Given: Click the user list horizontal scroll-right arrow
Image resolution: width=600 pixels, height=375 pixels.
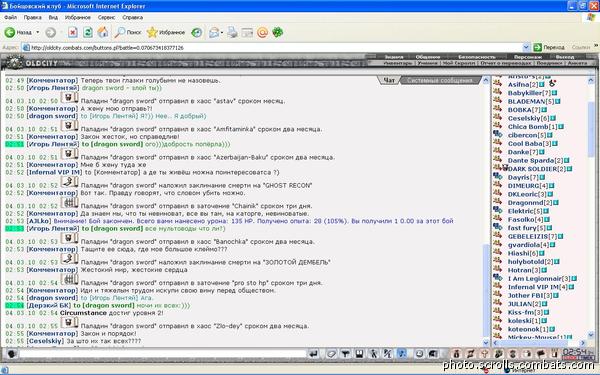Looking at the screenshot, I should [x=583, y=343].
